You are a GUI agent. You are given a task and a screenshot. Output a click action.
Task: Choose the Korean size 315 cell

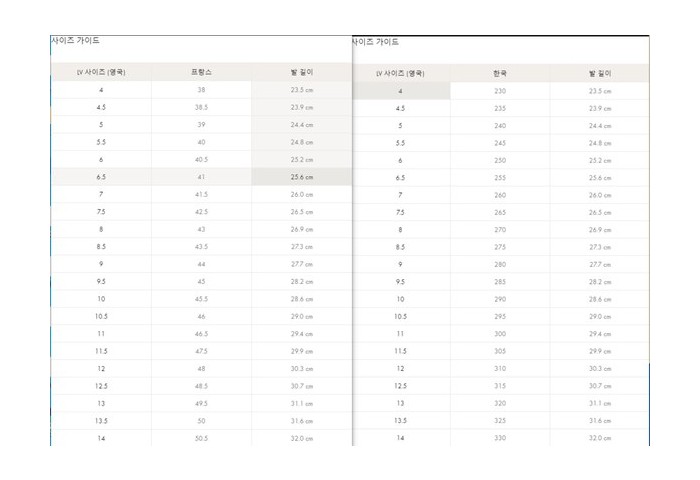[500, 385]
